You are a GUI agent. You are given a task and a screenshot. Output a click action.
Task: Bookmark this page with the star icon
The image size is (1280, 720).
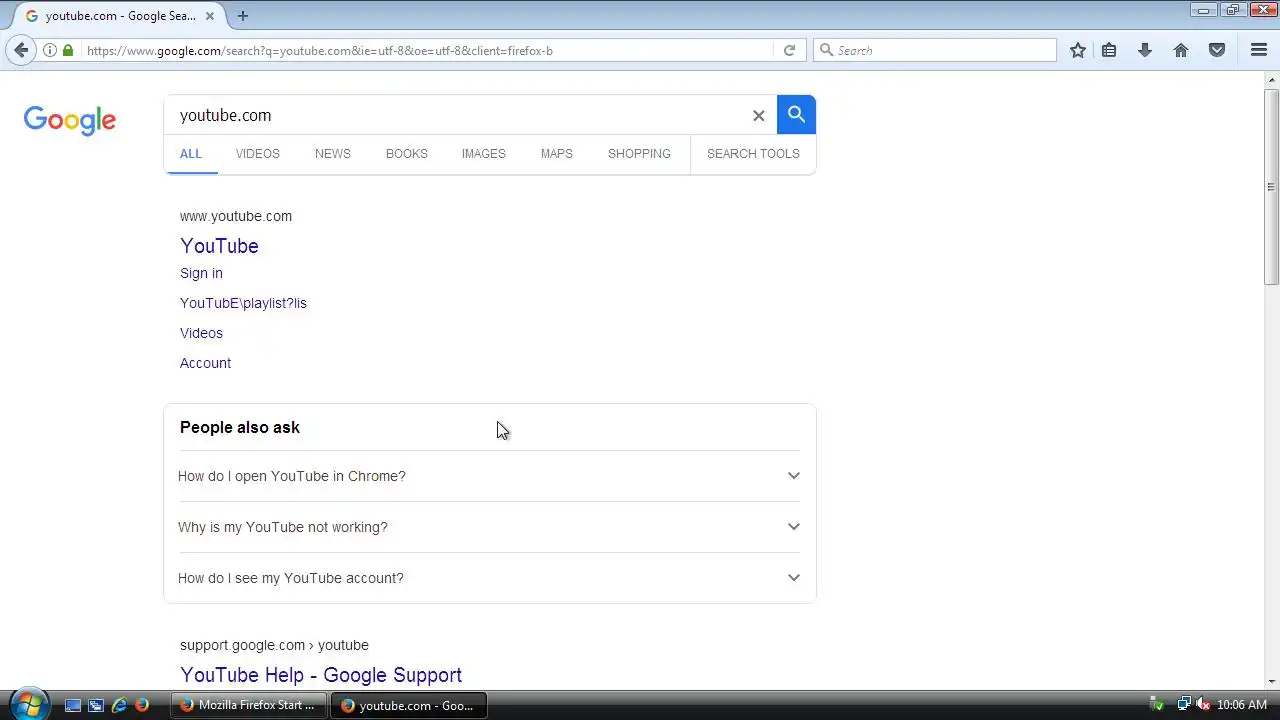click(x=1078, y=50)
